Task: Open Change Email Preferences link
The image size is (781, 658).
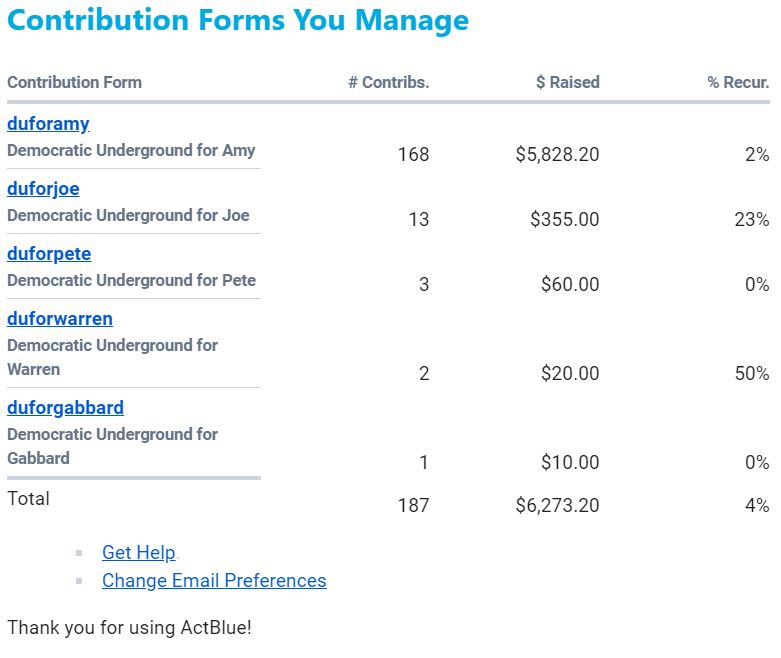Action: coord(214,580)
